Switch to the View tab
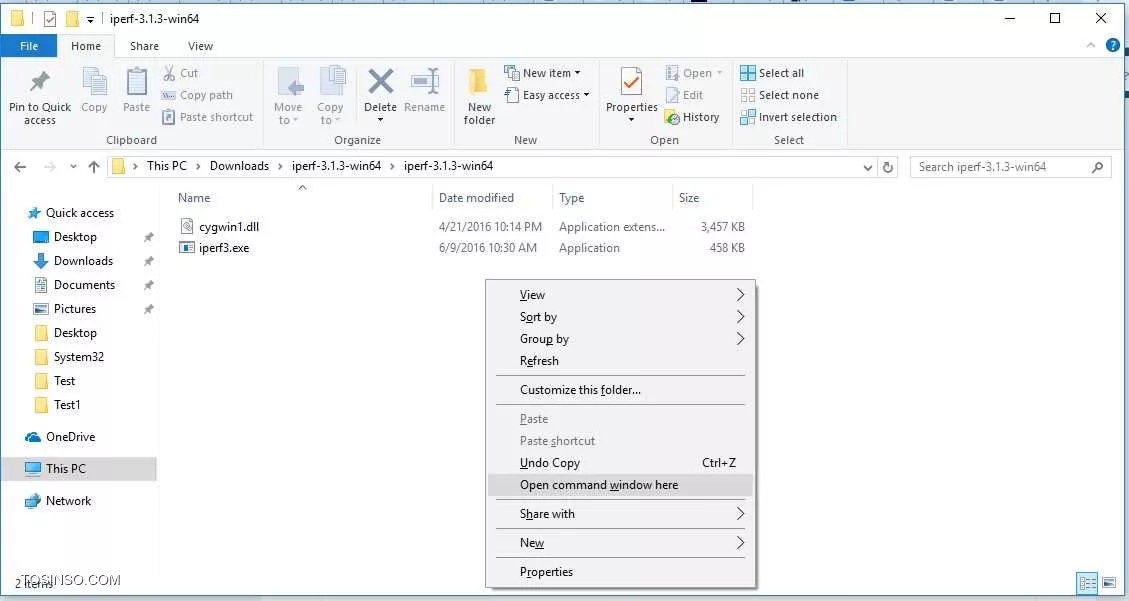 point(200,46)
